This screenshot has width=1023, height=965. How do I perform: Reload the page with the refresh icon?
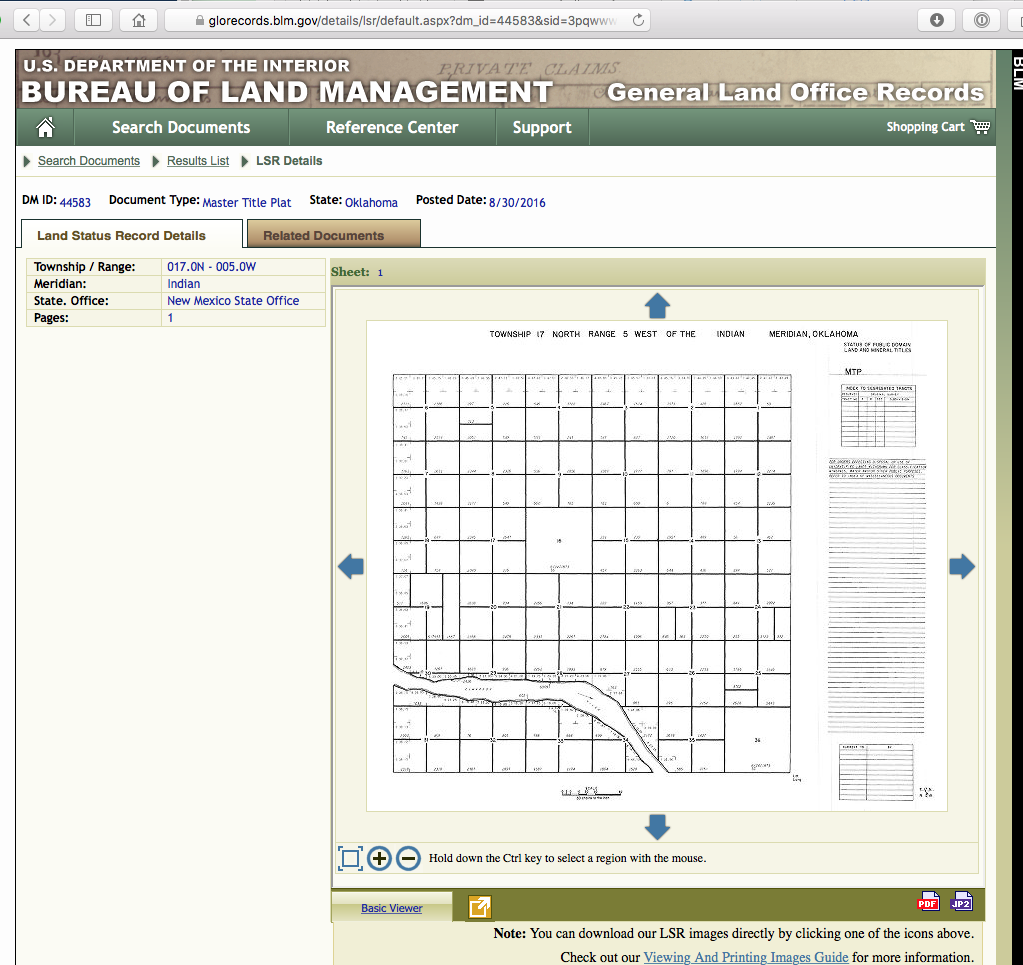tap(638, 20)
